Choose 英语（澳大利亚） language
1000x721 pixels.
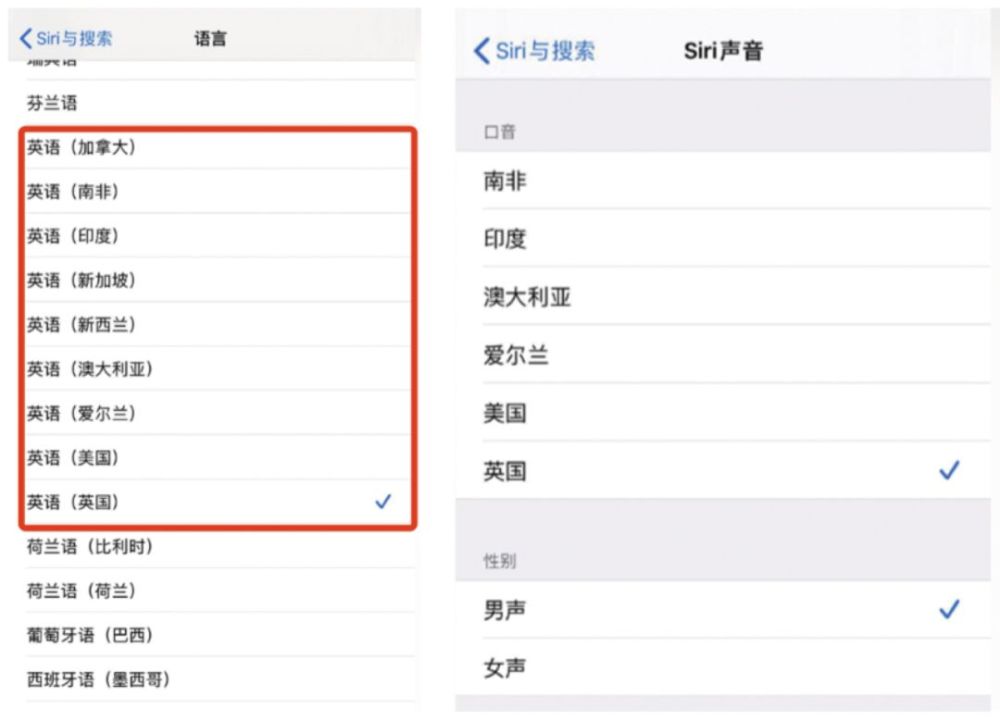(90, 369)
